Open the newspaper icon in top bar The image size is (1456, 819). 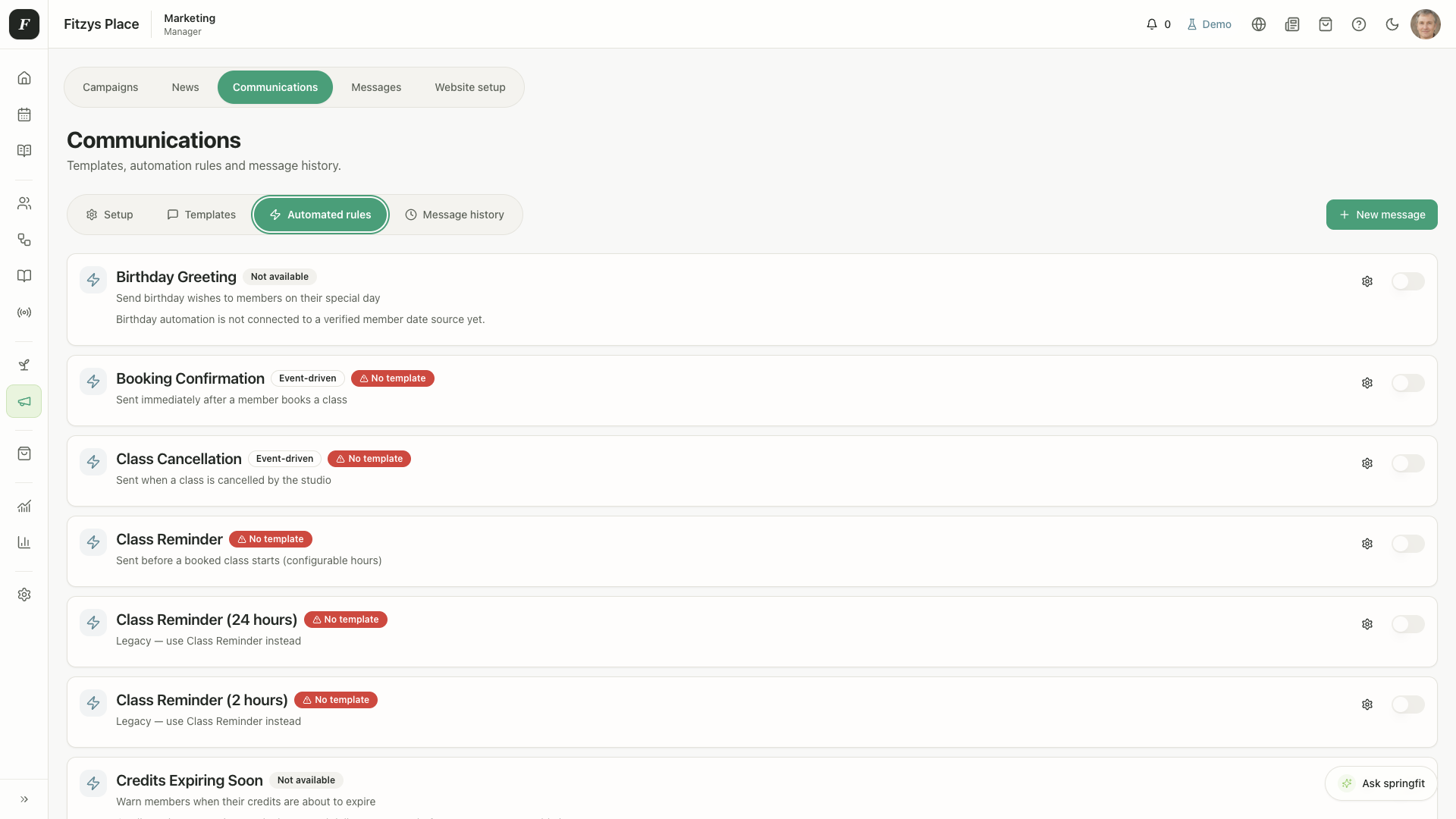(1292, 24)
